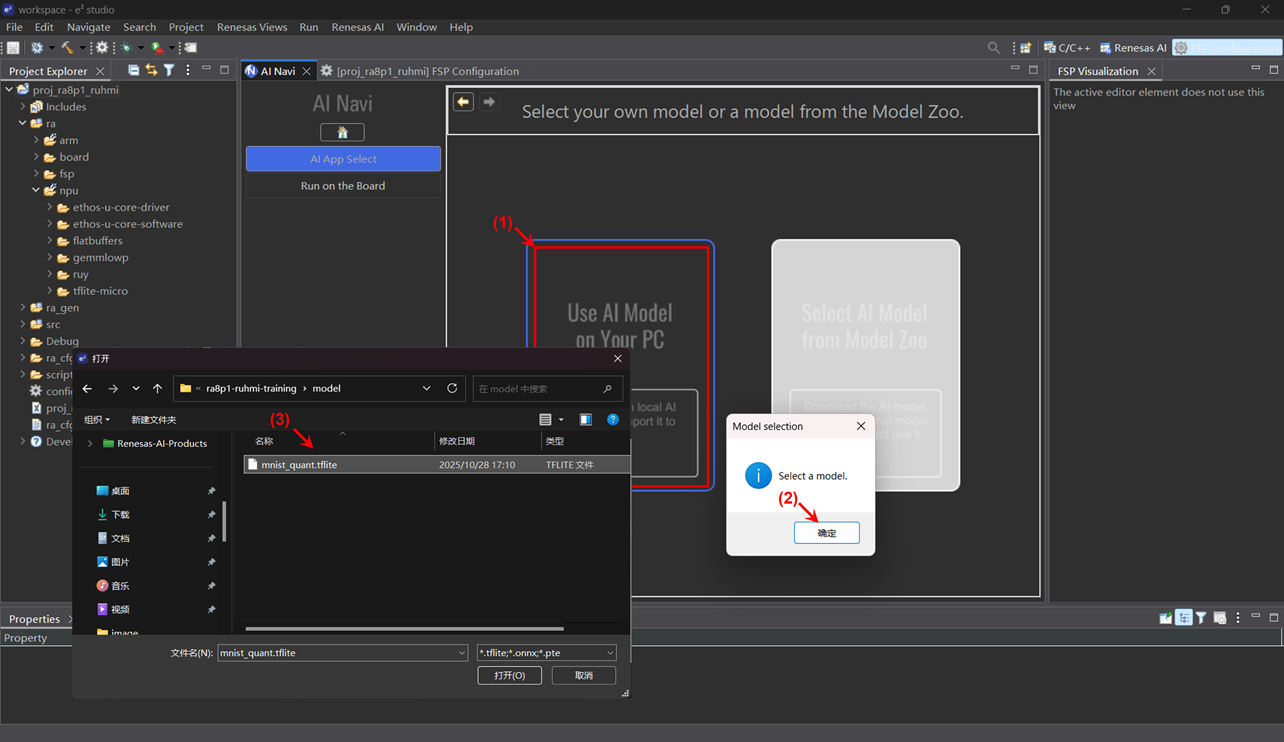Click Collapse All icon in Project Explorer
This screenshot has height=742, width=1284.
tap(133, 70)
